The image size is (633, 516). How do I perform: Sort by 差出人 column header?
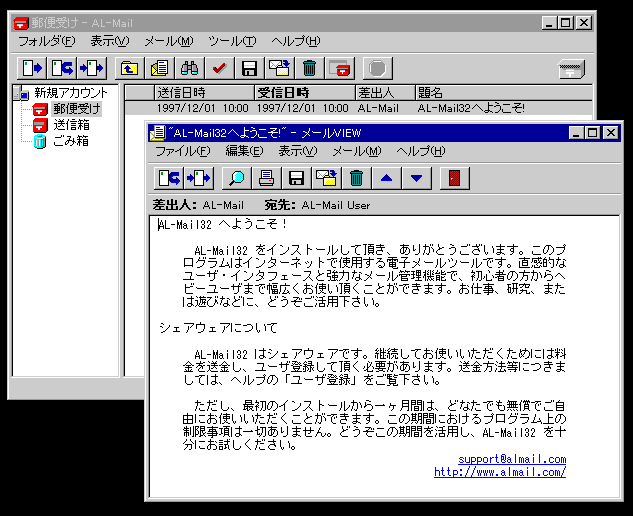coord(385,93)
